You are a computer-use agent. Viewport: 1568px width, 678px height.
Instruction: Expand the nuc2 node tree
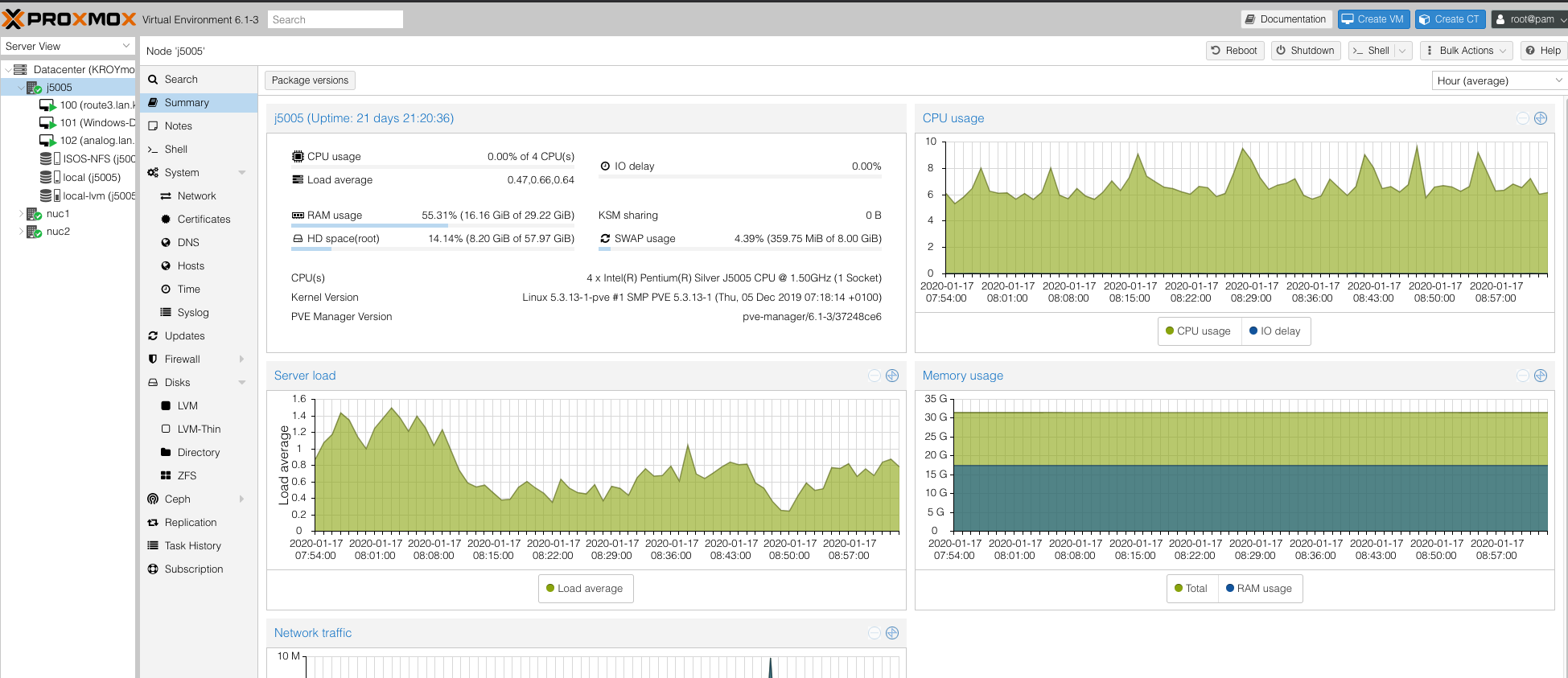click(x=21, y=232)
